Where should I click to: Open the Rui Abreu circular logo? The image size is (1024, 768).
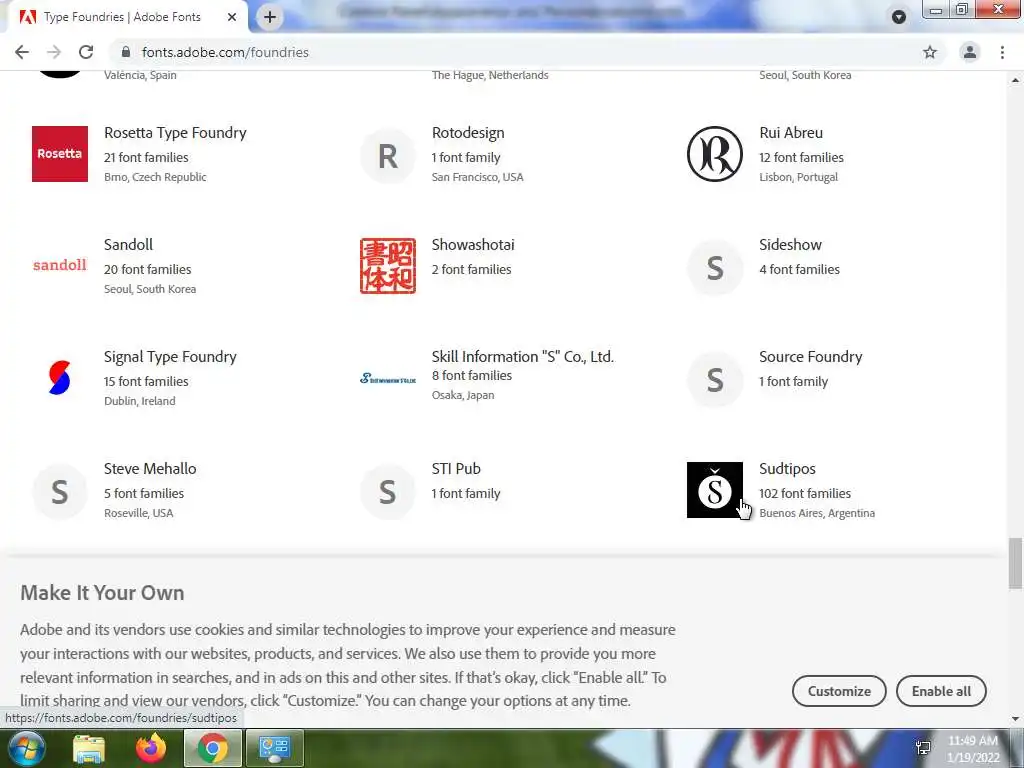[x=715, y=154]
